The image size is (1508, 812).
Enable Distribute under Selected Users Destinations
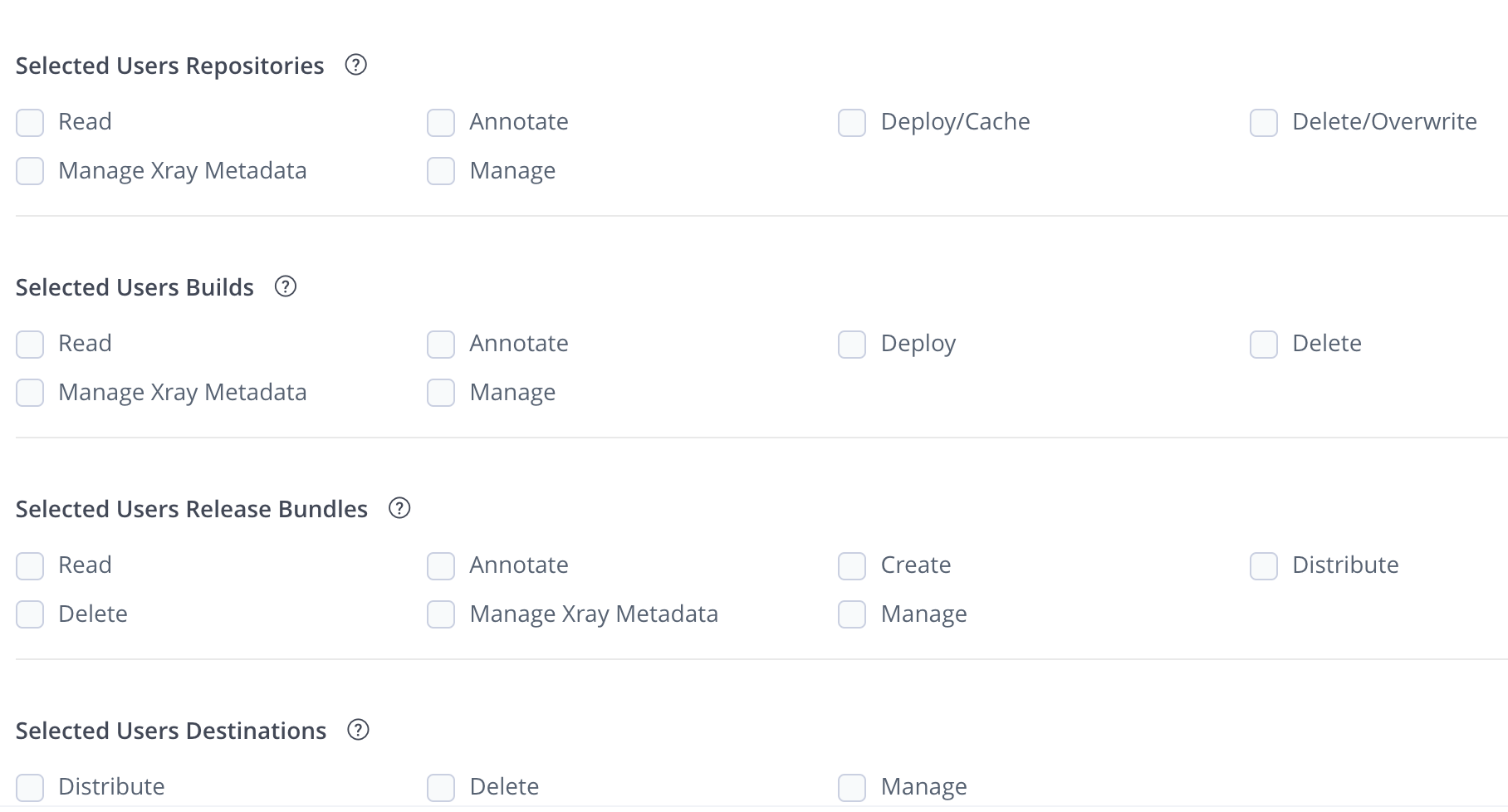30,786
